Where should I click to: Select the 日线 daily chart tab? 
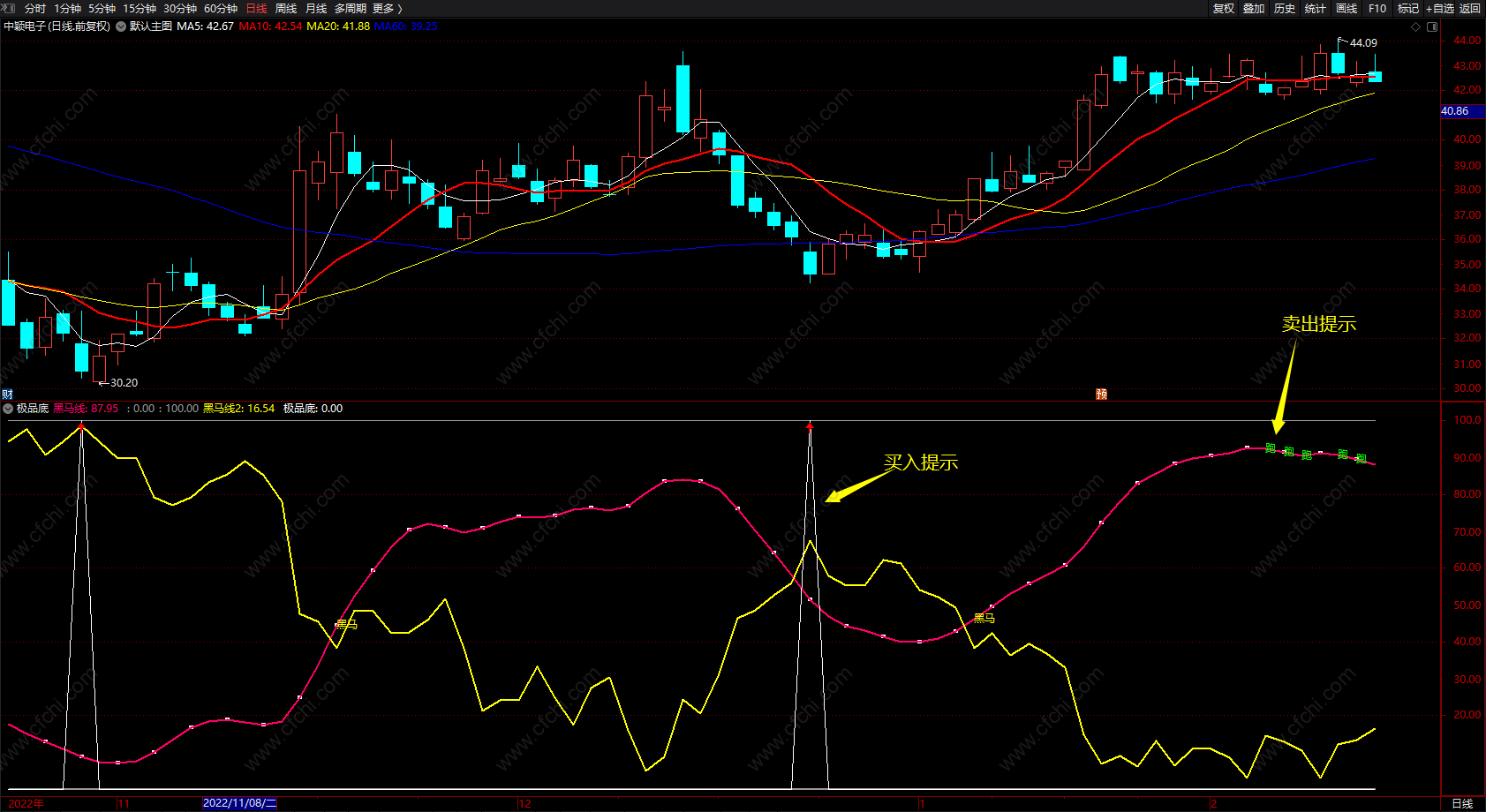click(x=256, y=8)
